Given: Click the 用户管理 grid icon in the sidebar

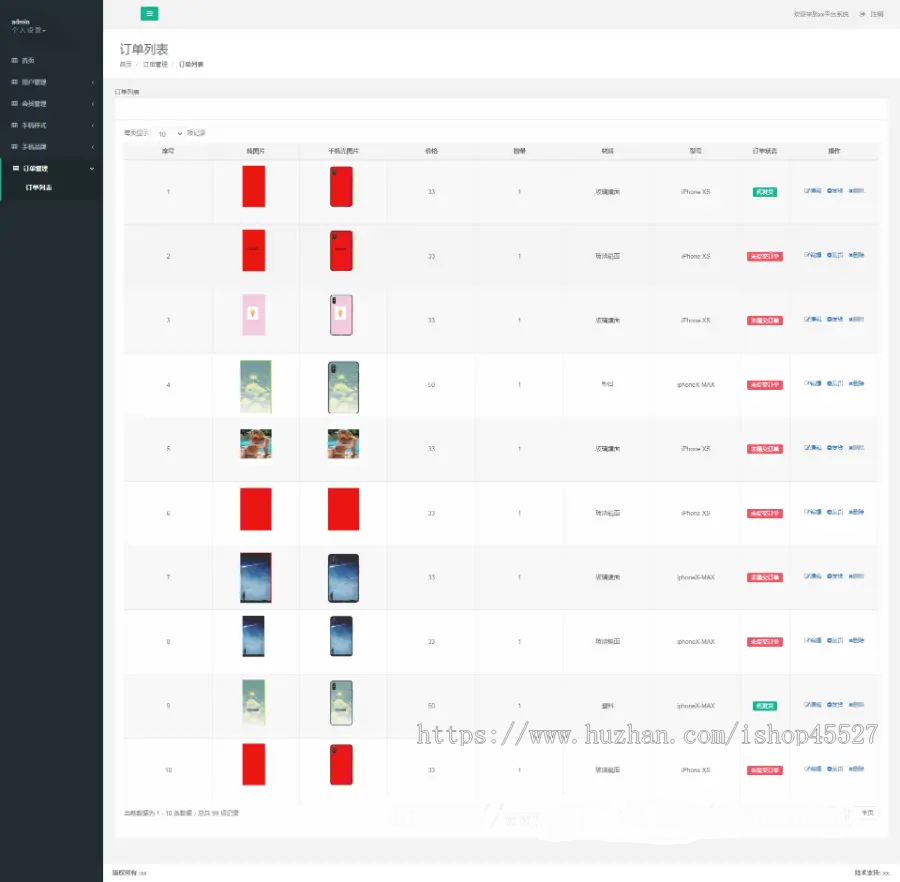Looking at the screenshot, I should click(x=14, y=82).
